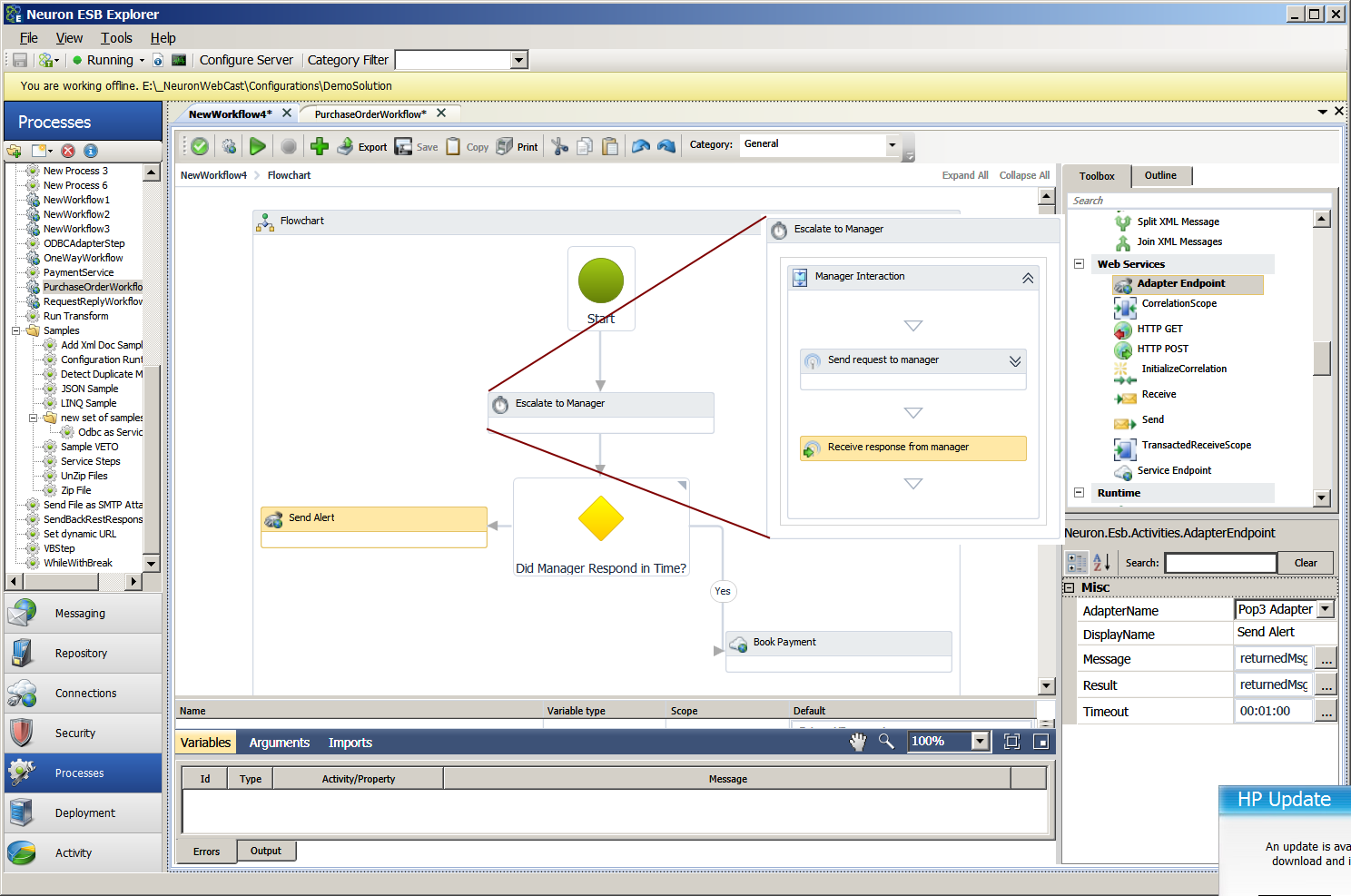Viewport: 1351px width, 896px height.
Task: Click the categorized properties view icon
Action: click(1077, 563)
